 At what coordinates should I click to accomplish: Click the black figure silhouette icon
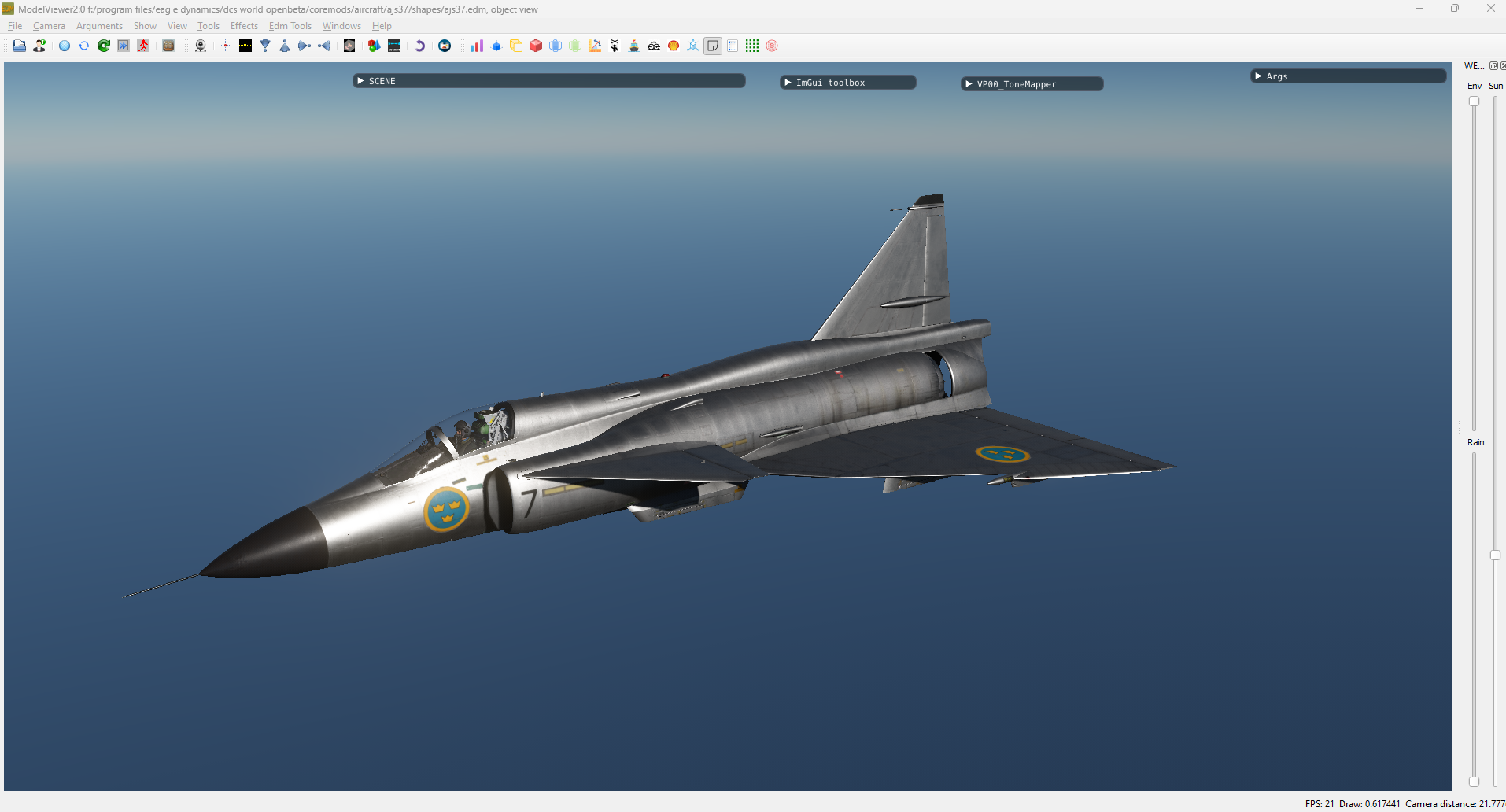(x=615, y=46)
